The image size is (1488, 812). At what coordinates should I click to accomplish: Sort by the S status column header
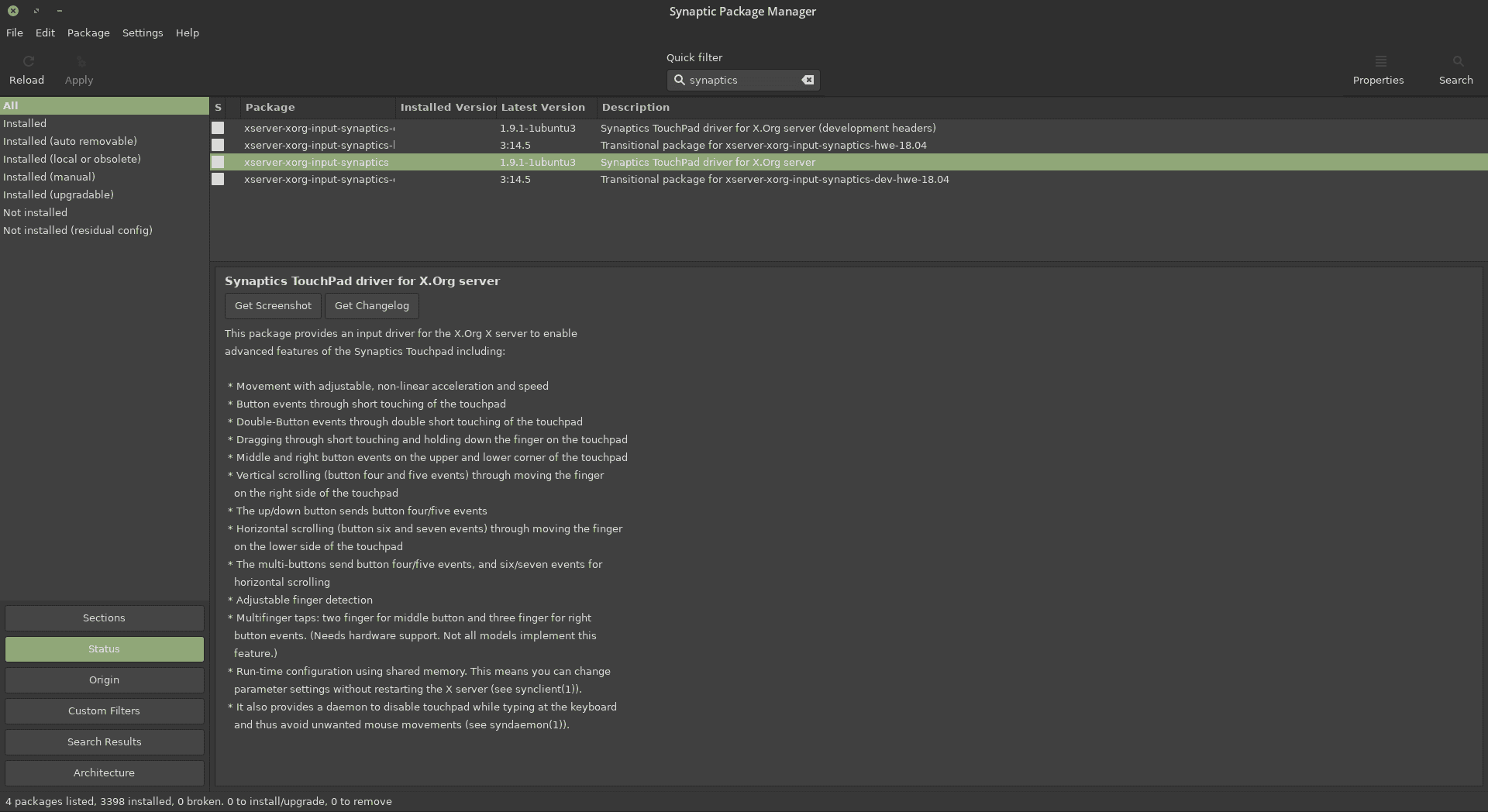pyautogui.click(x=219, y=107)
